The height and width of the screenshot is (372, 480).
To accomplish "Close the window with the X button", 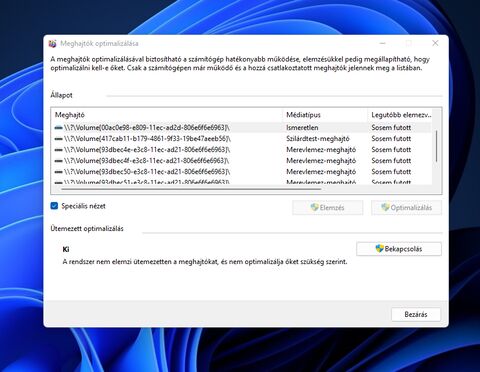I will click(x=435, y=43).
